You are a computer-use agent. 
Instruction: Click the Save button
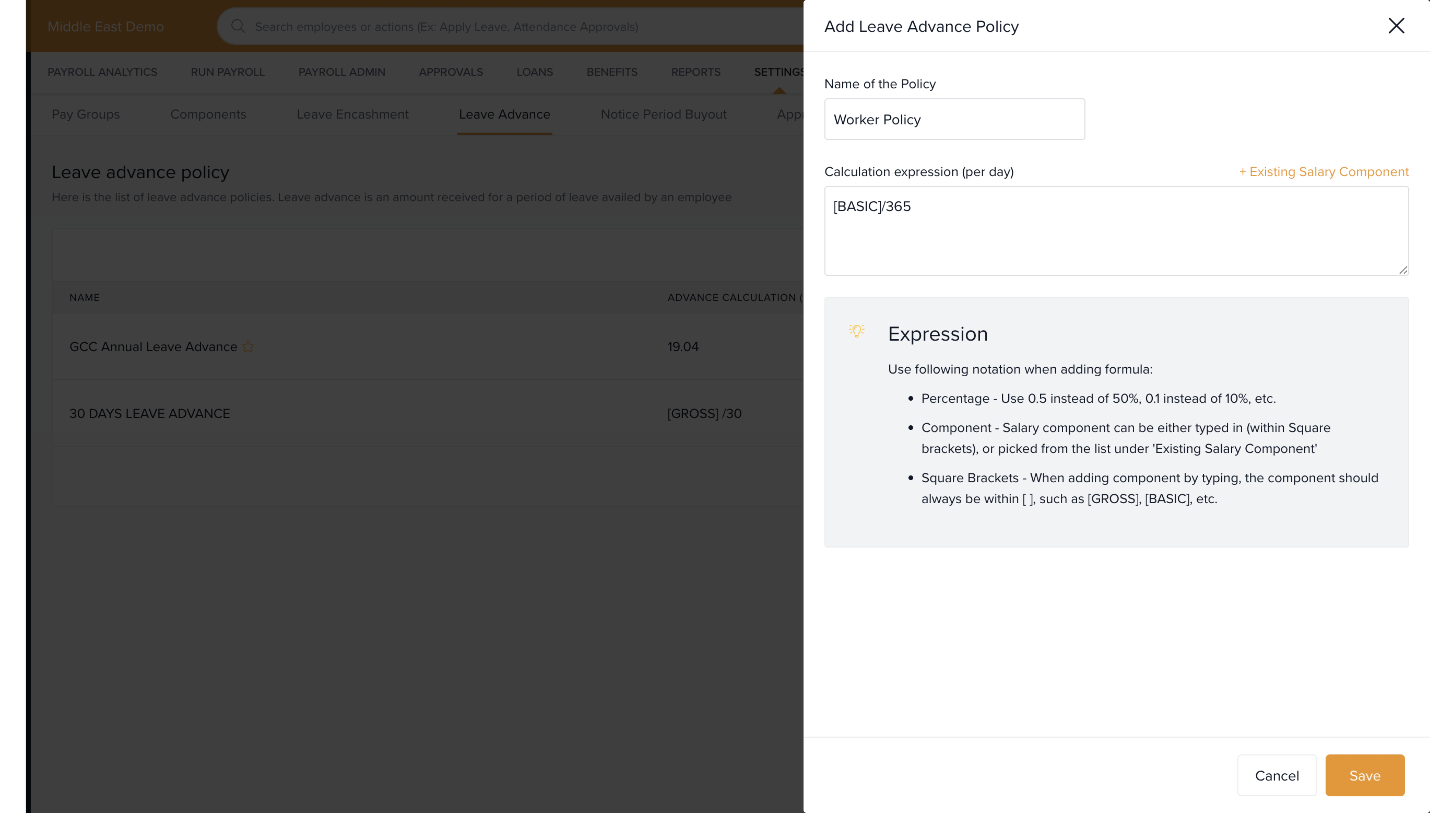point(1365,776)
